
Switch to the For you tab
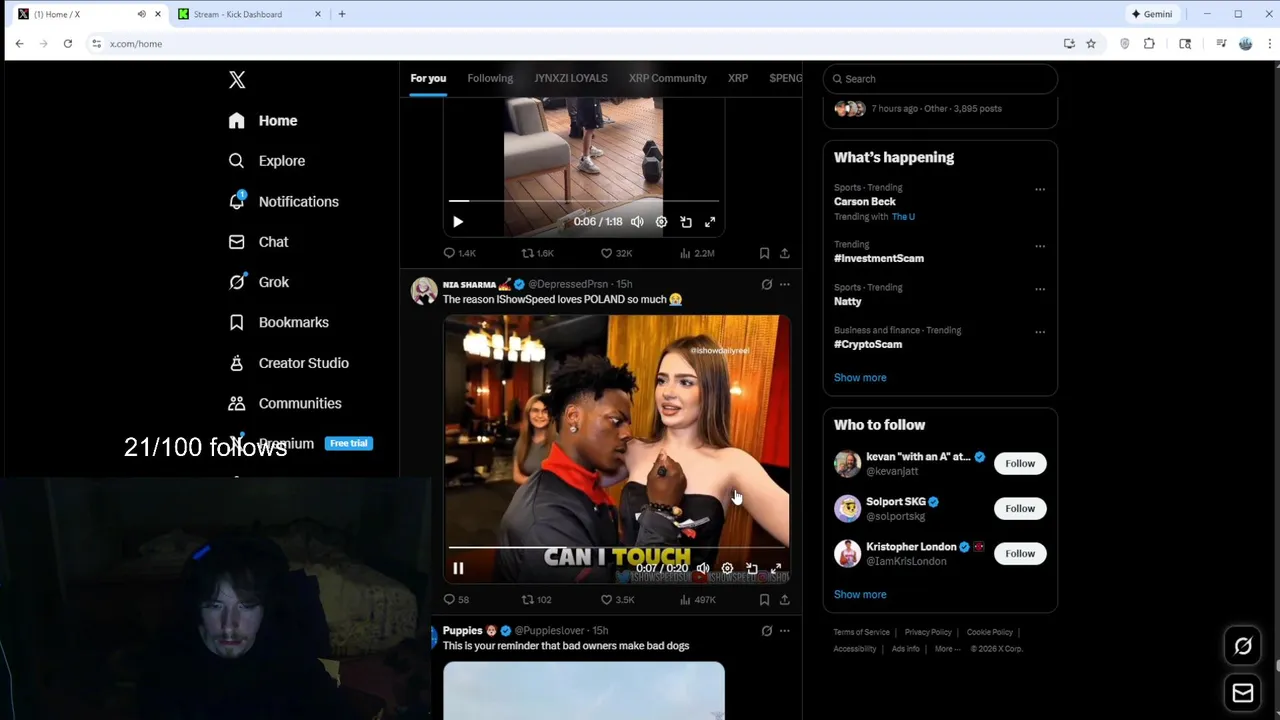tap(428, 78)
